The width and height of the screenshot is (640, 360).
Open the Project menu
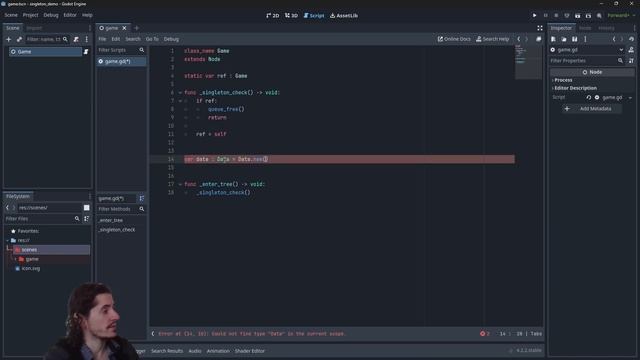[x=31, y=15]
